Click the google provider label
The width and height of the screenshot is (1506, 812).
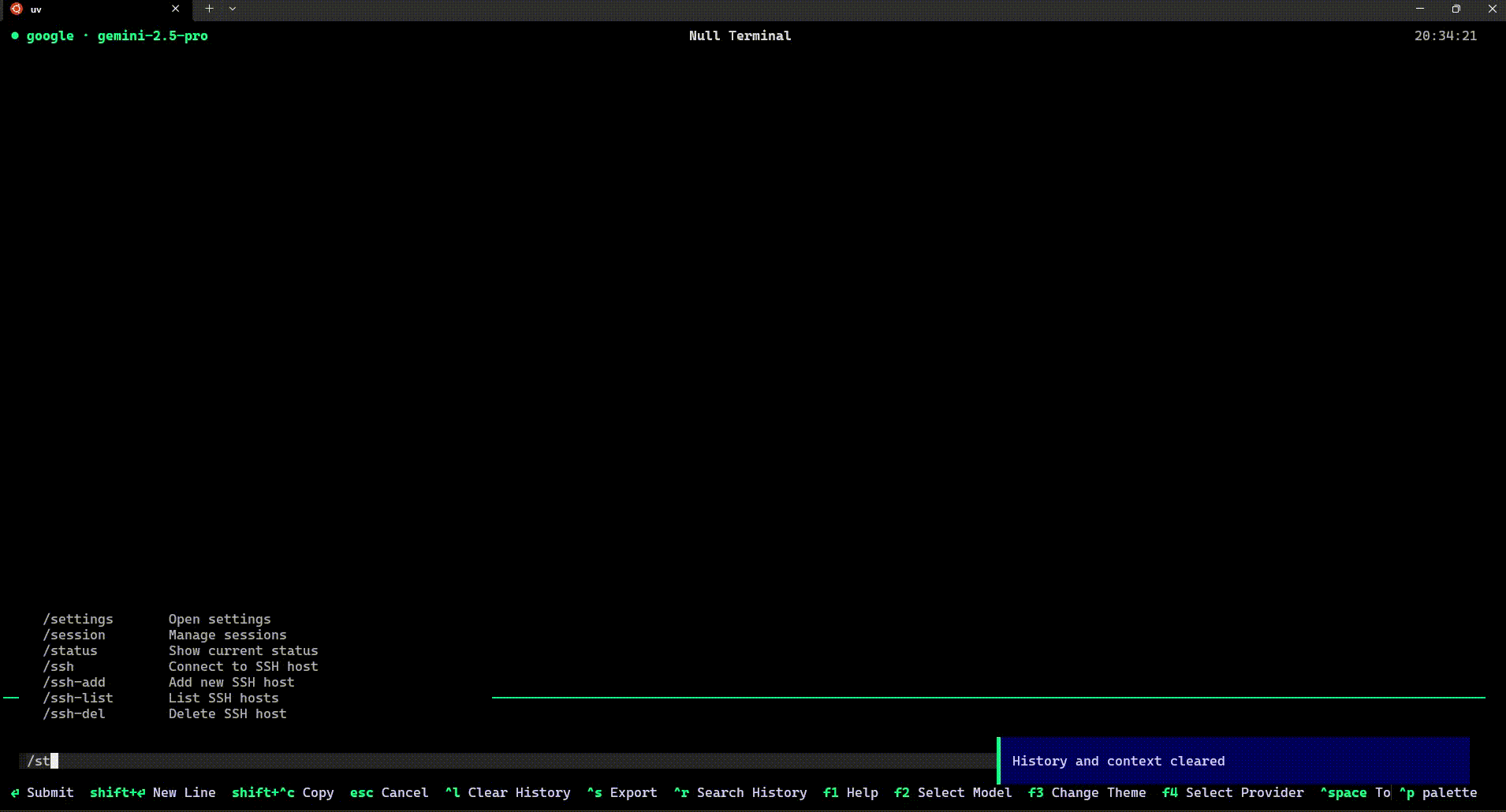coord(50,36)
